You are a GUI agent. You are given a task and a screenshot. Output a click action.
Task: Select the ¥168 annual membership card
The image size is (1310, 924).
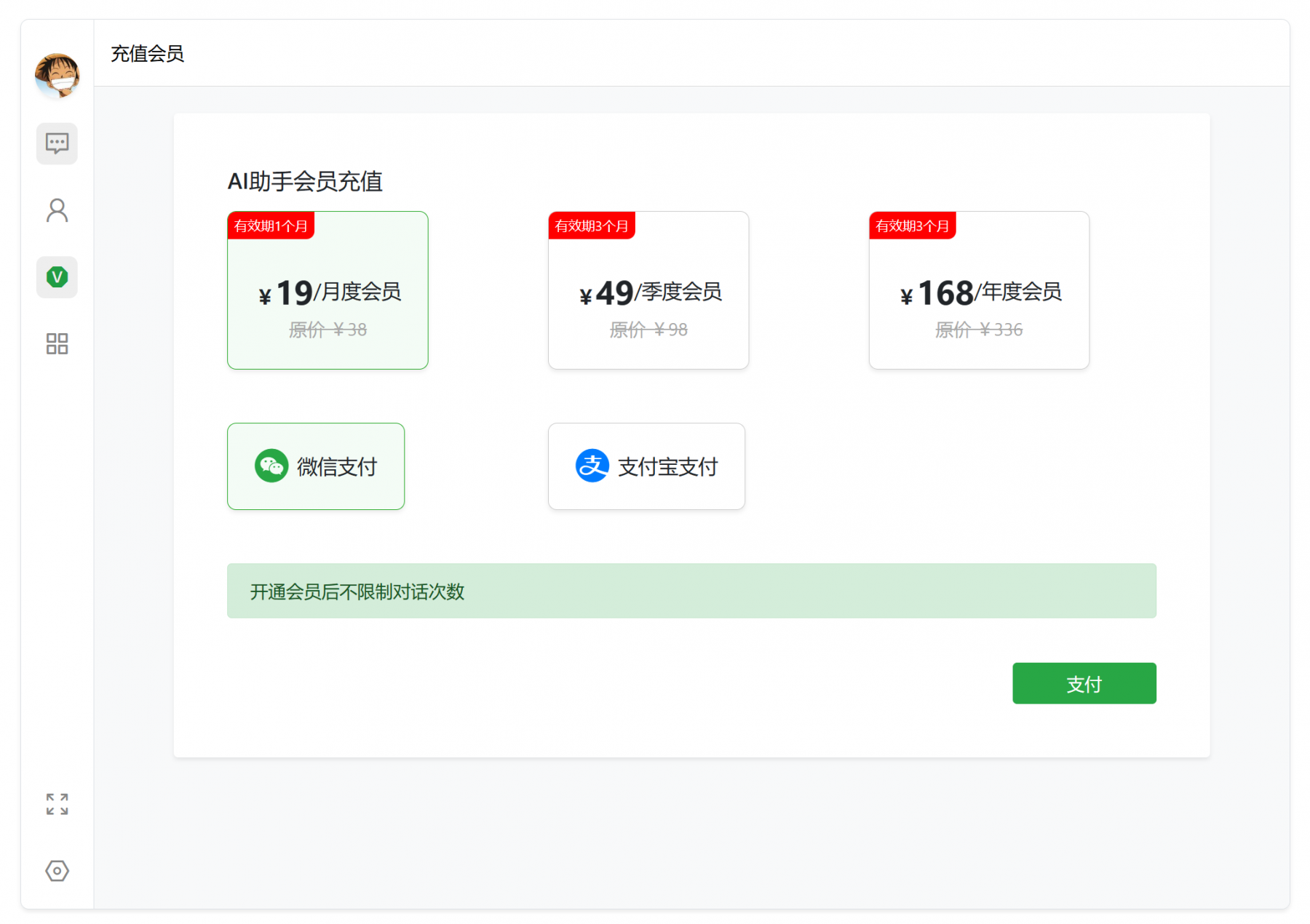979,290
